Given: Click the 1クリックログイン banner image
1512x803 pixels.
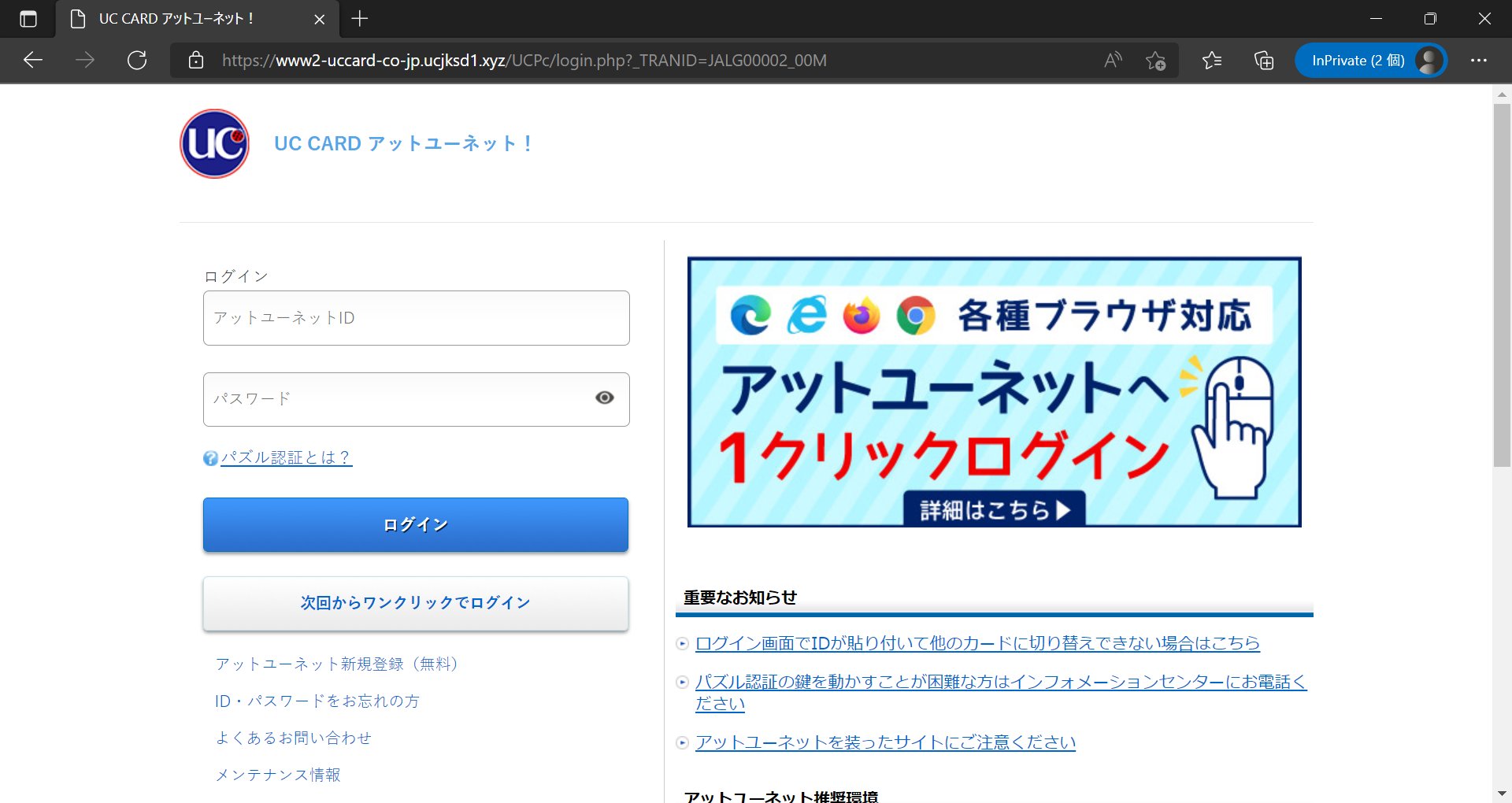Looking at the screenshot, I should pos(995,391).
